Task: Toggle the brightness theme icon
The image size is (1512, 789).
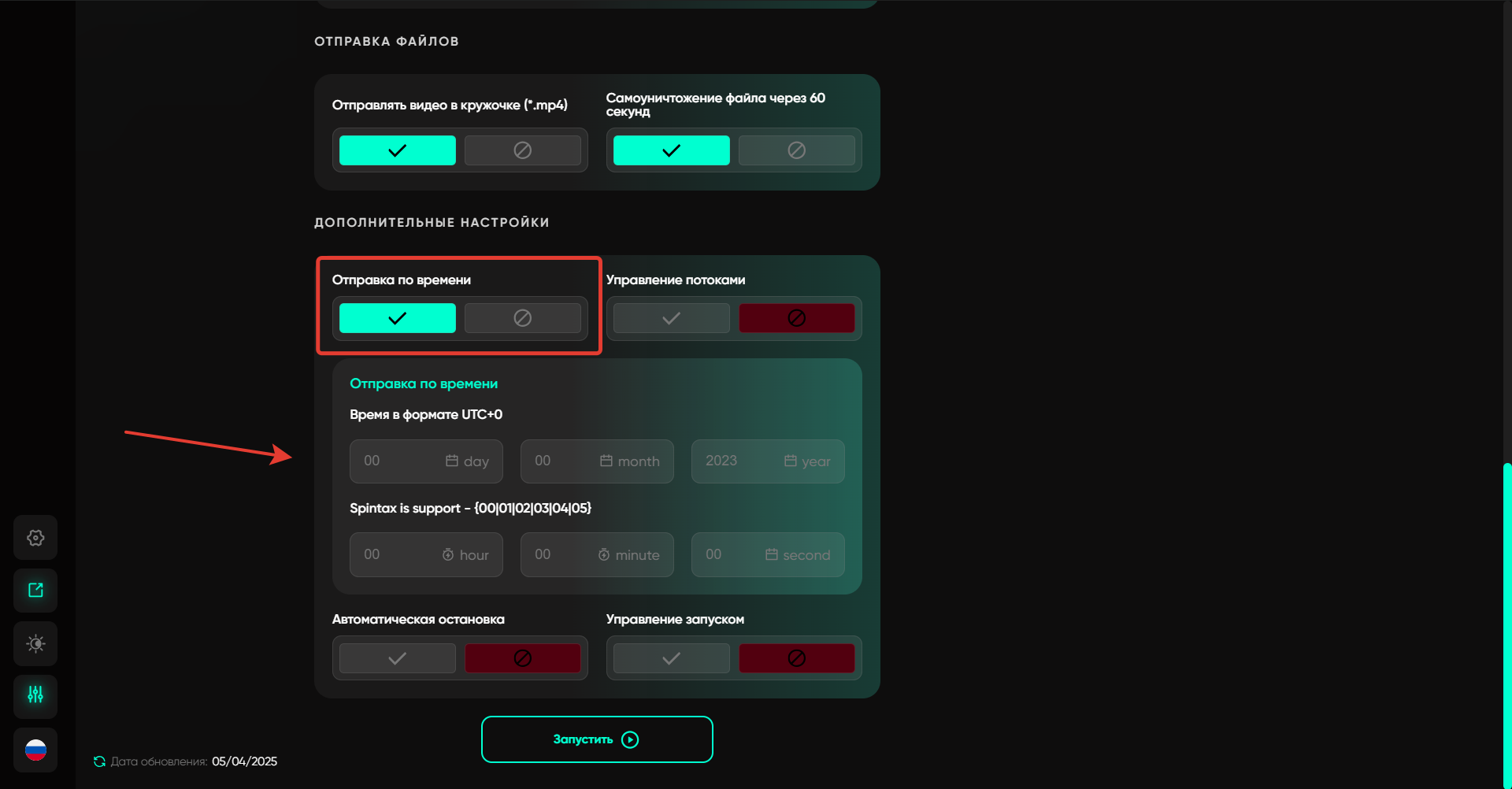Action: point(35,643)
